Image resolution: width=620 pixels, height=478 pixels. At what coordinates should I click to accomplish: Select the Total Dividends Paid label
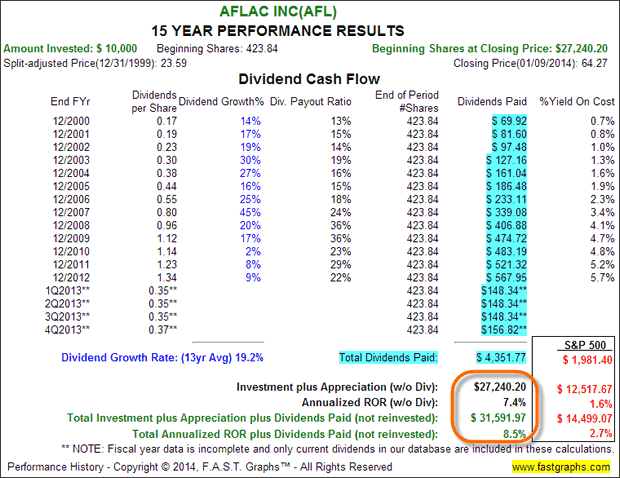click(x=388, y=357)
